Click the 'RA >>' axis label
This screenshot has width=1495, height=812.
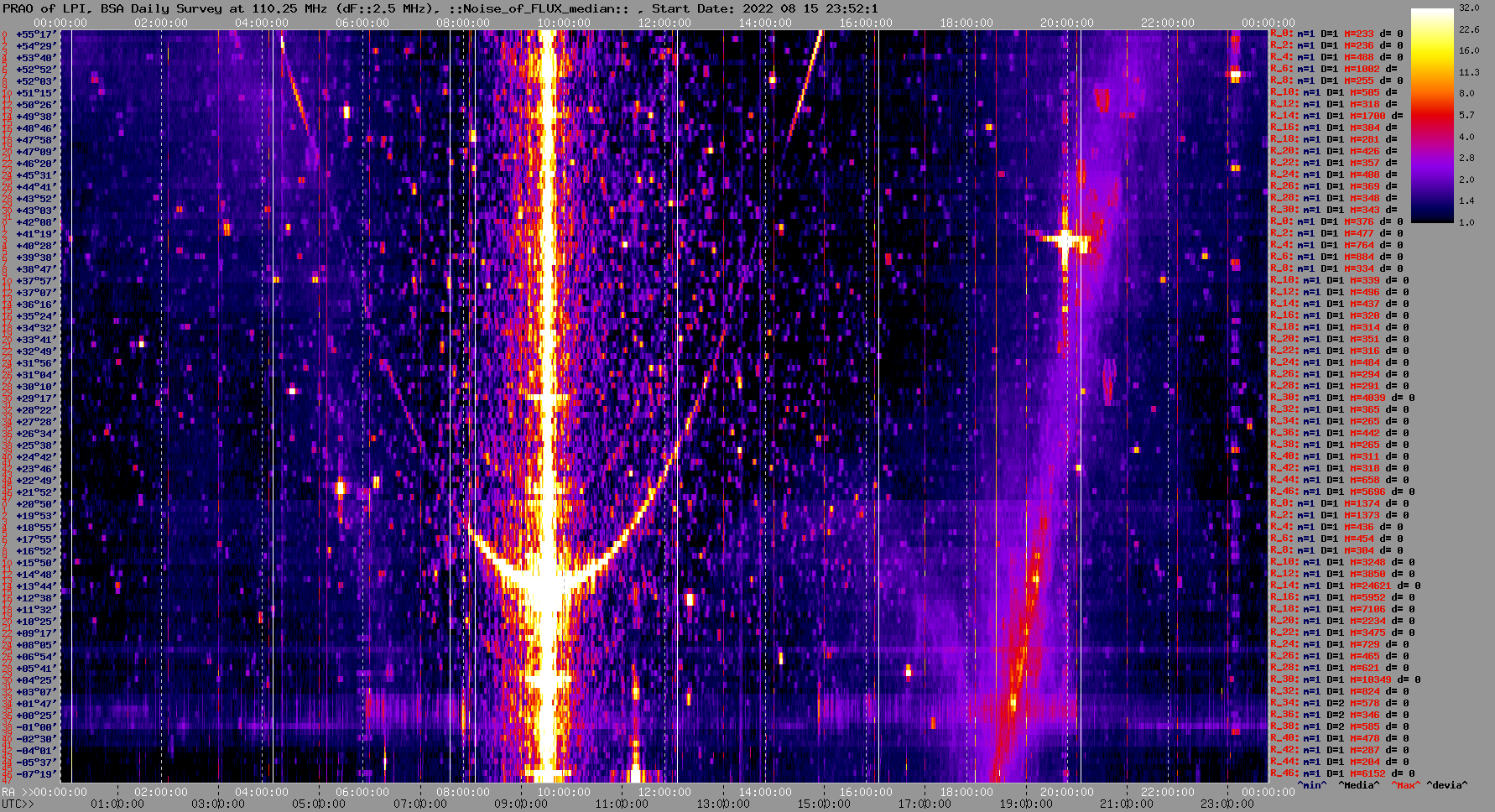pos(17,792)
